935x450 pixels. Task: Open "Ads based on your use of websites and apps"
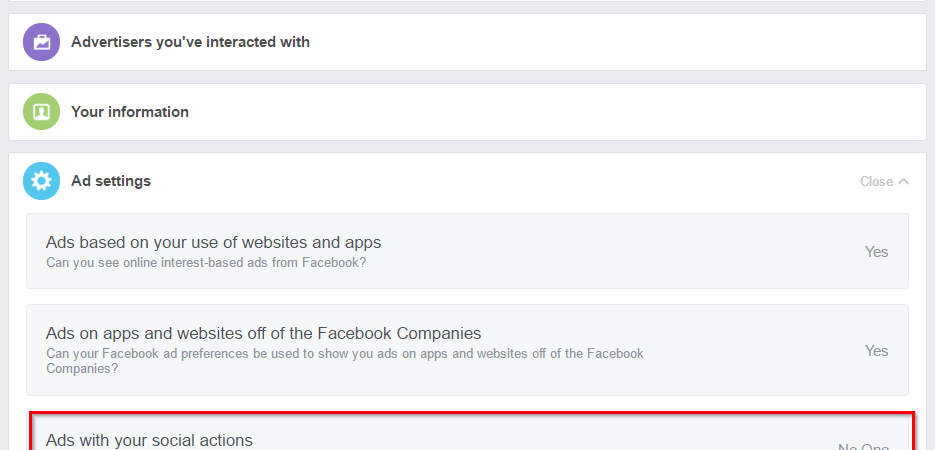213,242
